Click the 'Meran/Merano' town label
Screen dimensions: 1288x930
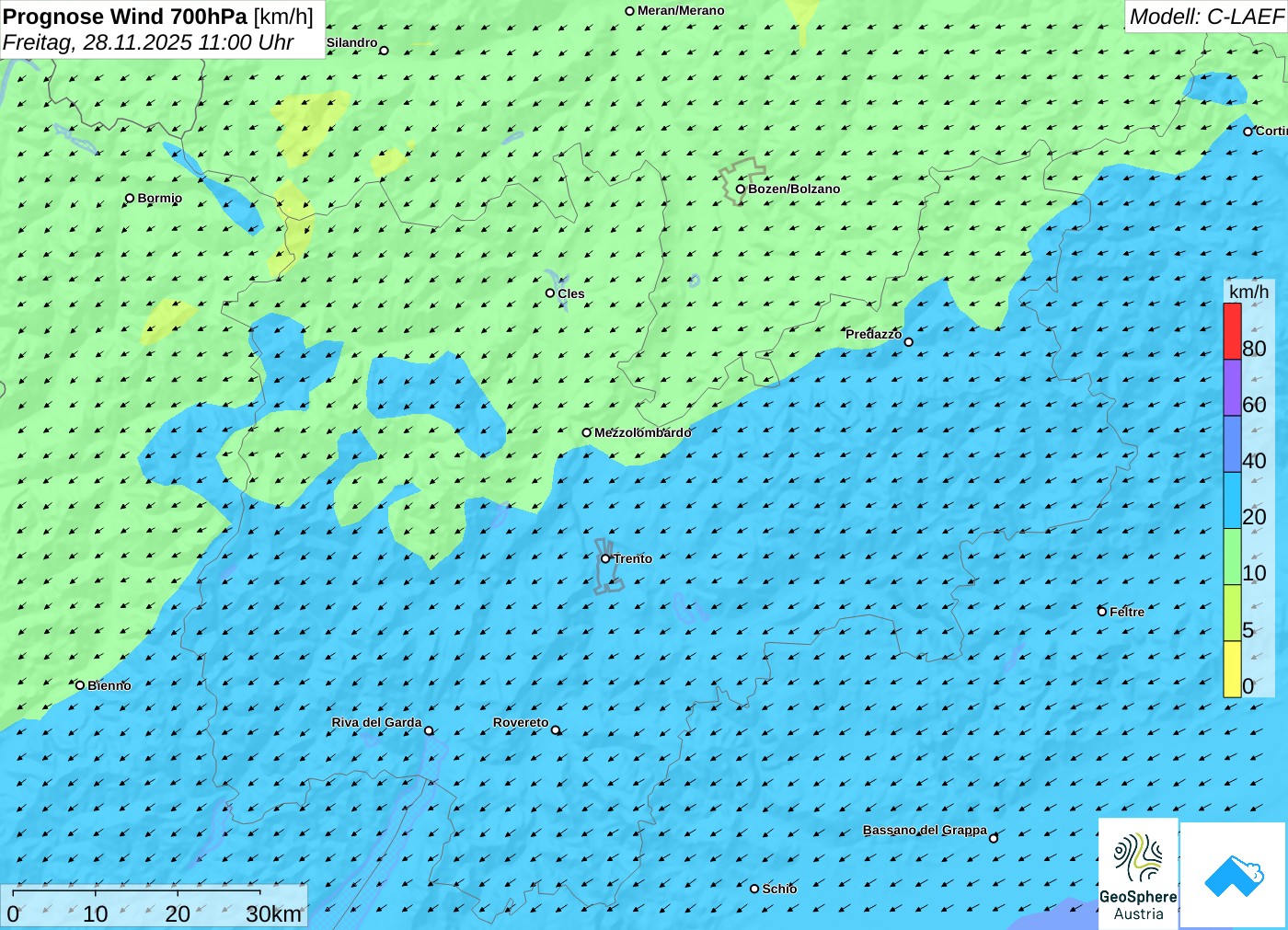tap(681, 10)
